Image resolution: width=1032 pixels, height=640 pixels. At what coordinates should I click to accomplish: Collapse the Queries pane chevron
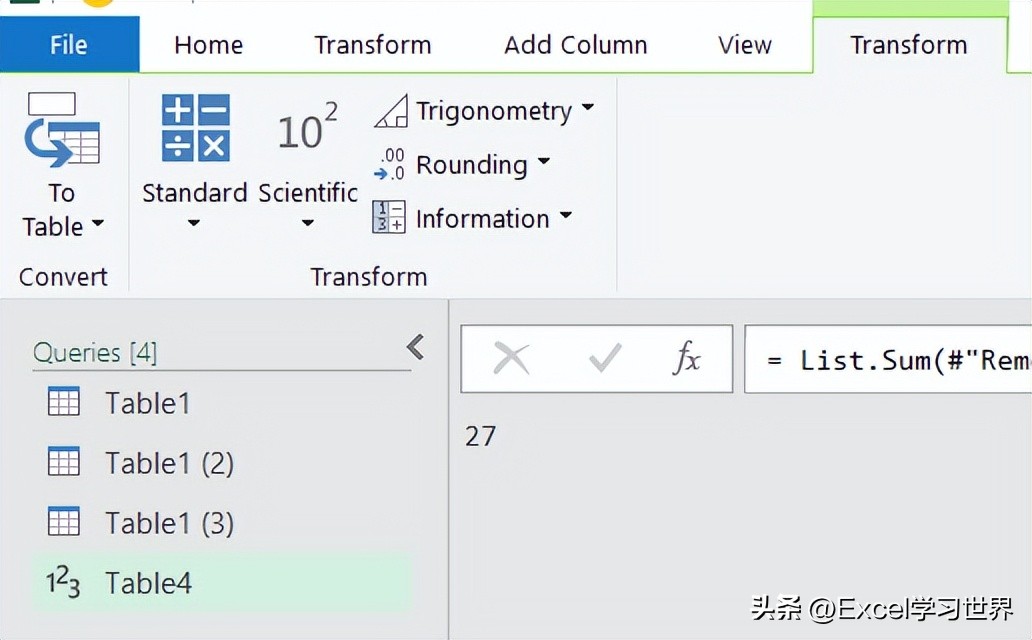[415, 346]
